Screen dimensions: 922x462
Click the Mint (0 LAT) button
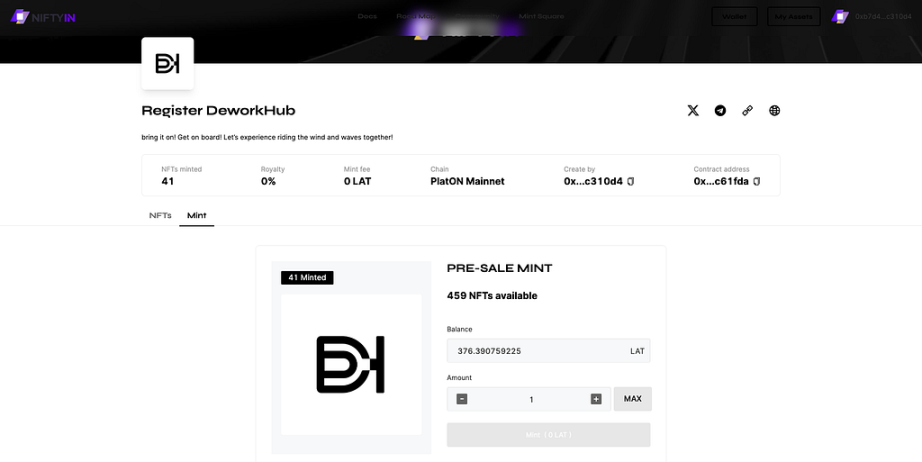coord(549,435)
